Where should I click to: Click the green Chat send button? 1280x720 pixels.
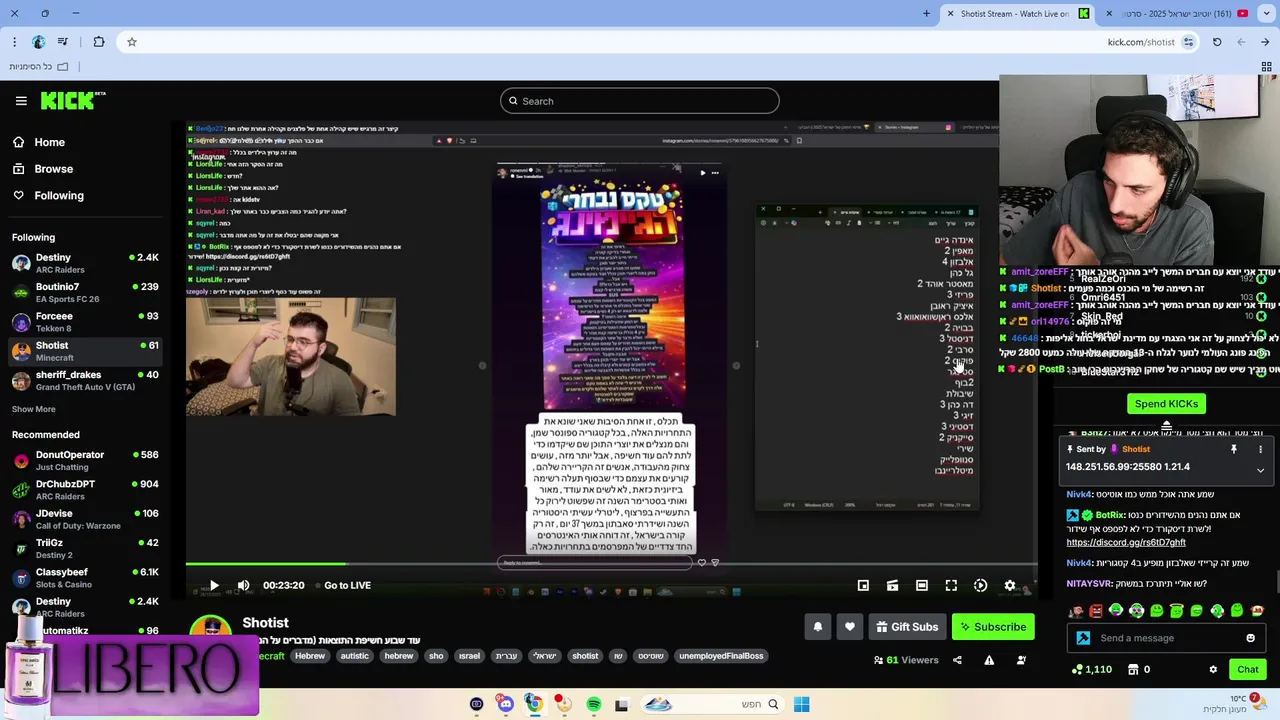point(1247,669)
